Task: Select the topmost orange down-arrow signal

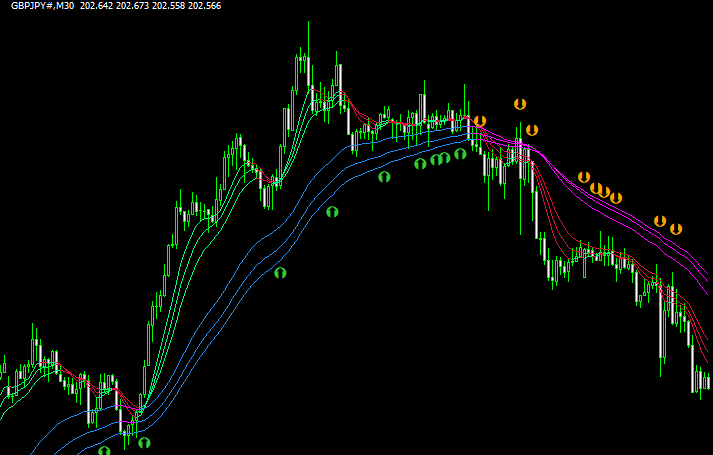Action: coord(519,103)
